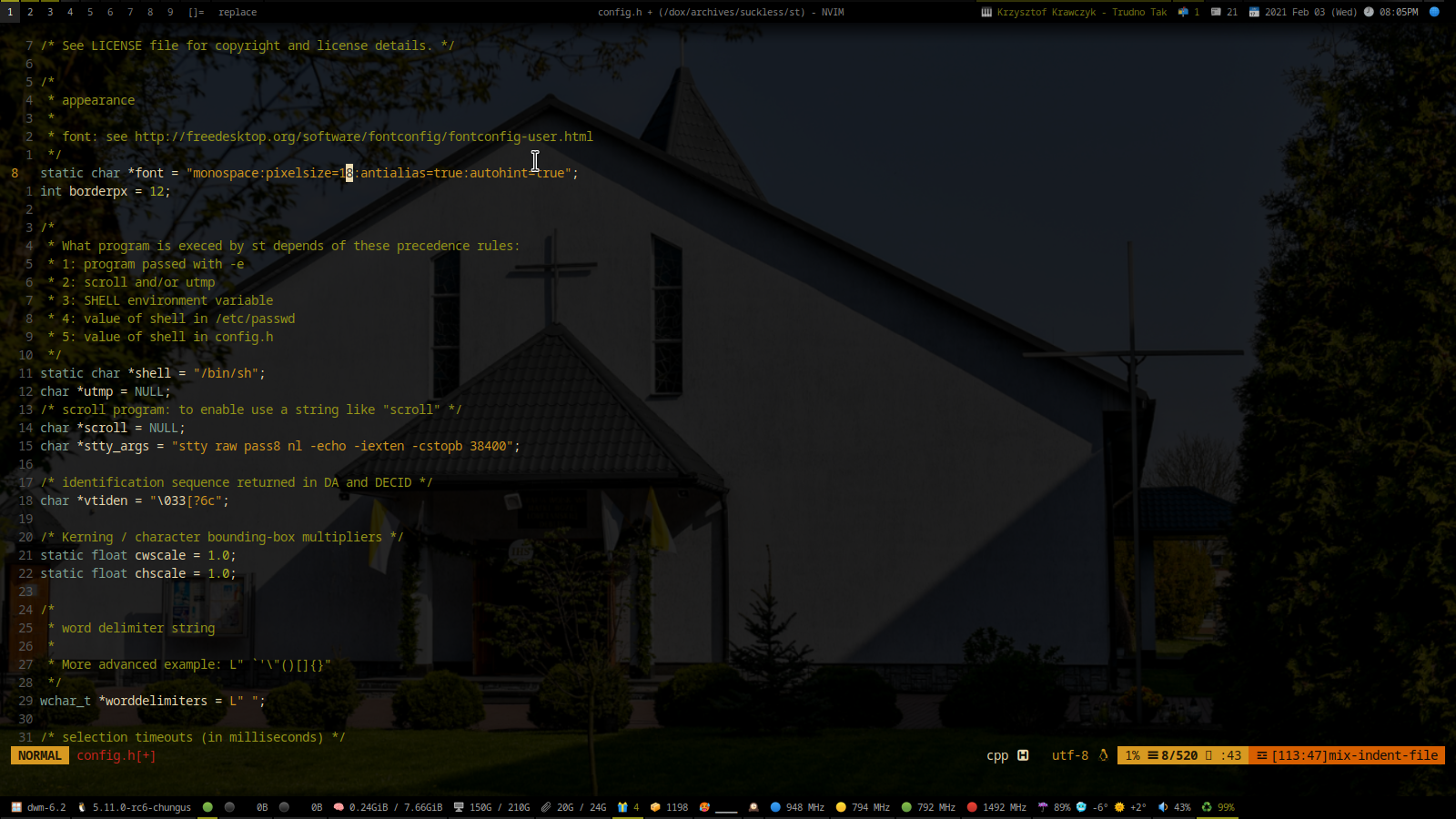Click the umbrella humidity icon showing 89%
1456x819 pixels.
click(1043, 807)
